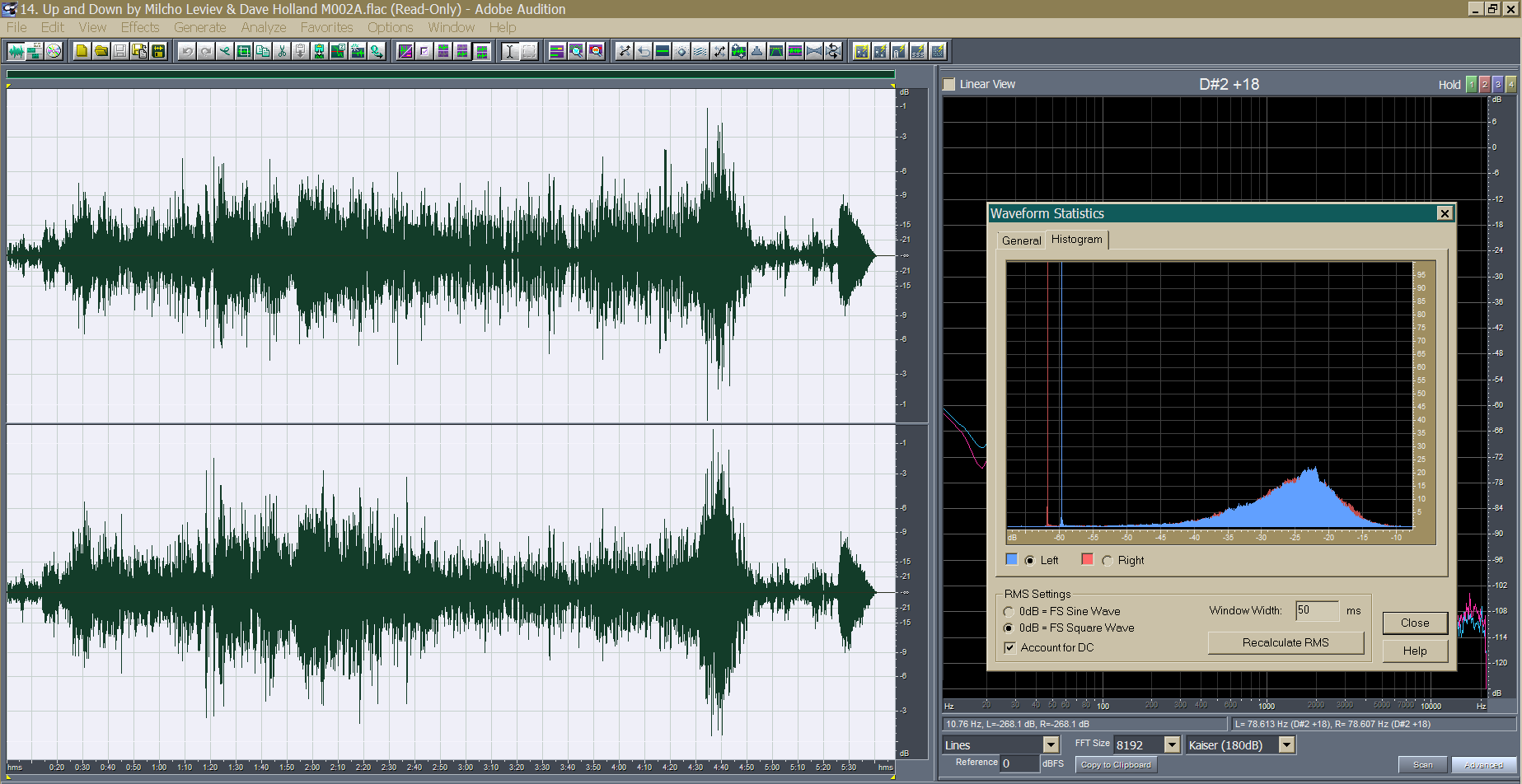Switch to Edit waveform view

(x=16, y=51)
